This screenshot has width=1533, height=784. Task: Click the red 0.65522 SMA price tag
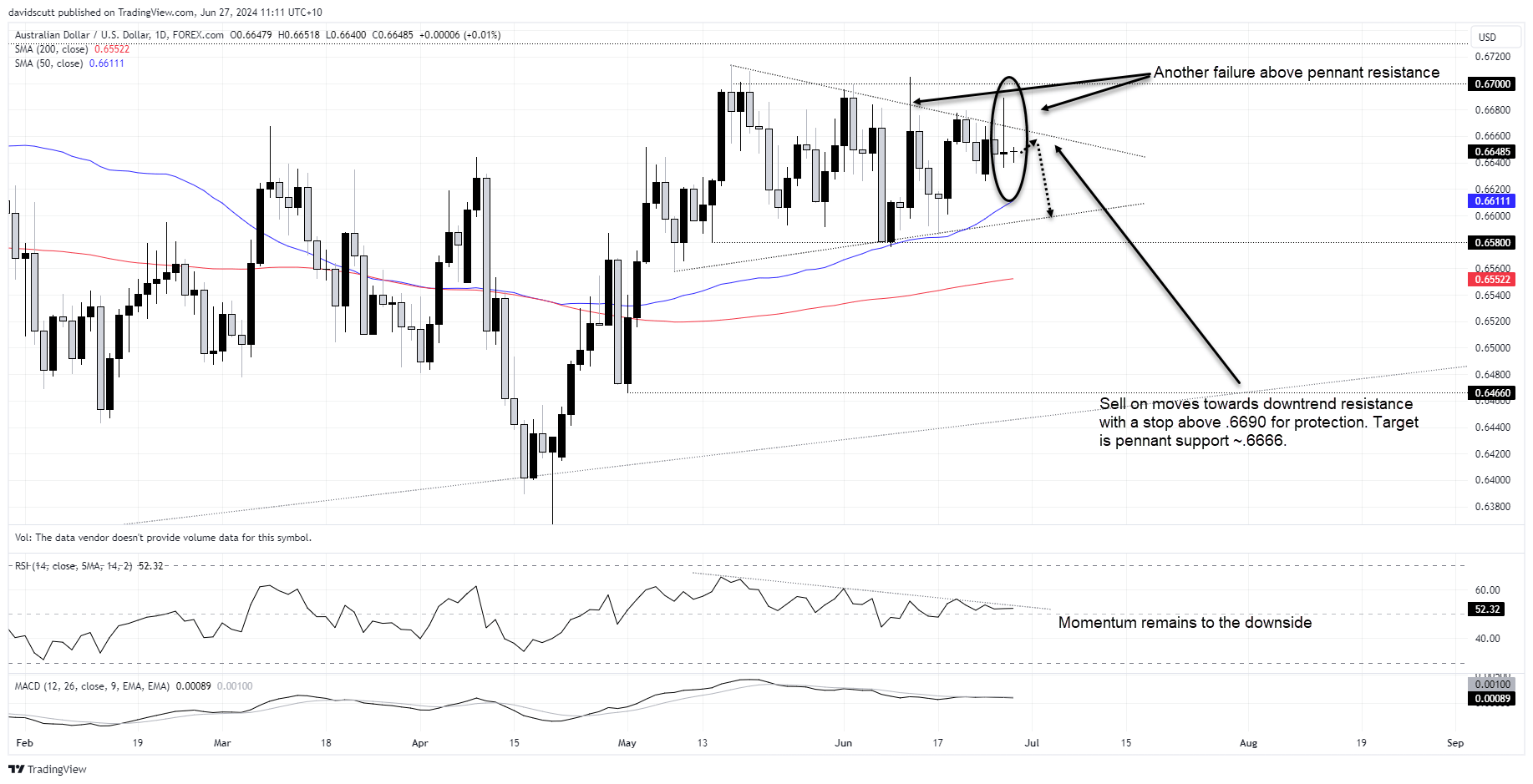point(1492,280)
